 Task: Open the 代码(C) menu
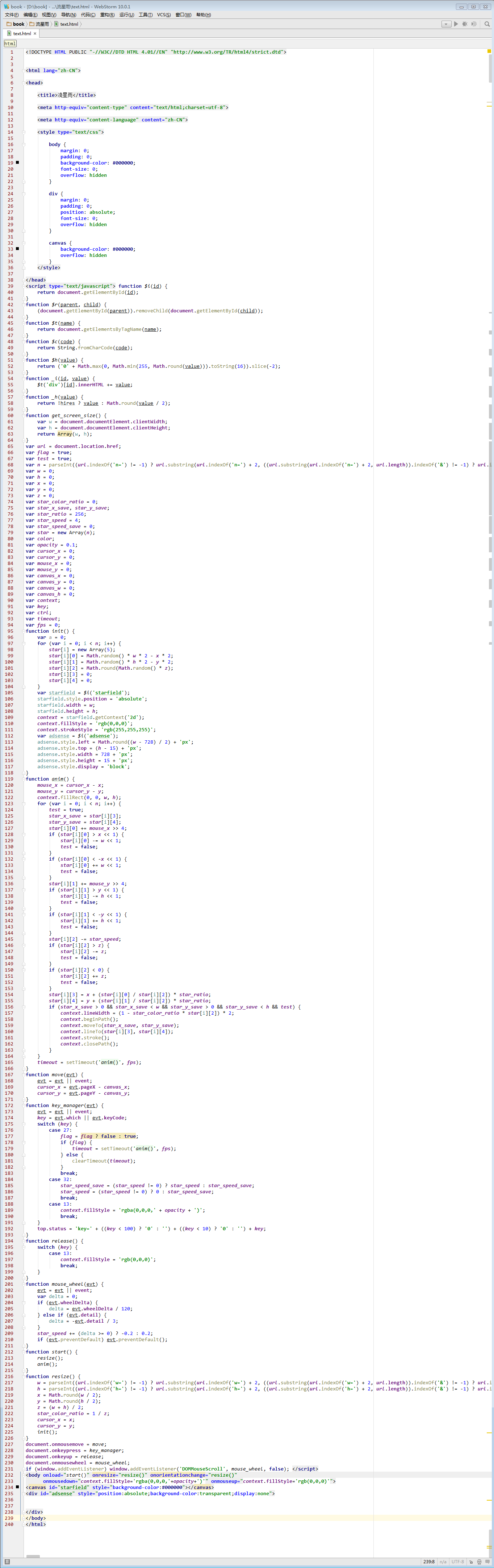click(x=88, y=14)
